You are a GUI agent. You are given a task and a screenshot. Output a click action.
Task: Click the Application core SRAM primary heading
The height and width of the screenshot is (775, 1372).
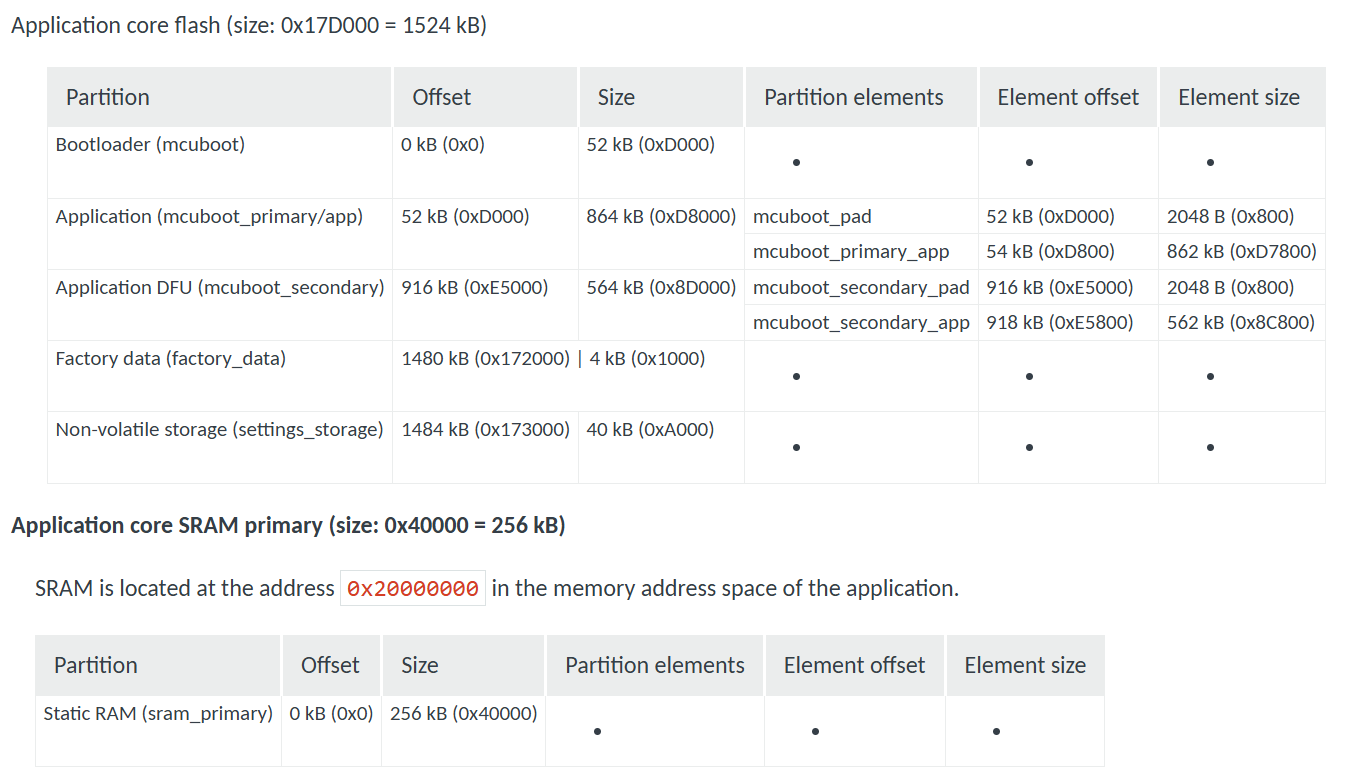tap(288, 525)
